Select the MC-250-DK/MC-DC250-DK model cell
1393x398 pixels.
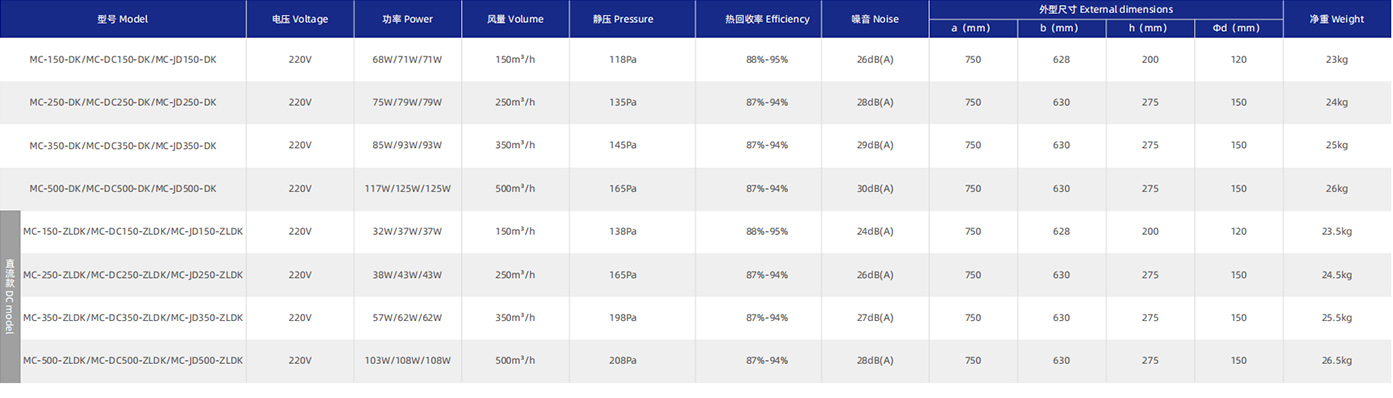123,102
